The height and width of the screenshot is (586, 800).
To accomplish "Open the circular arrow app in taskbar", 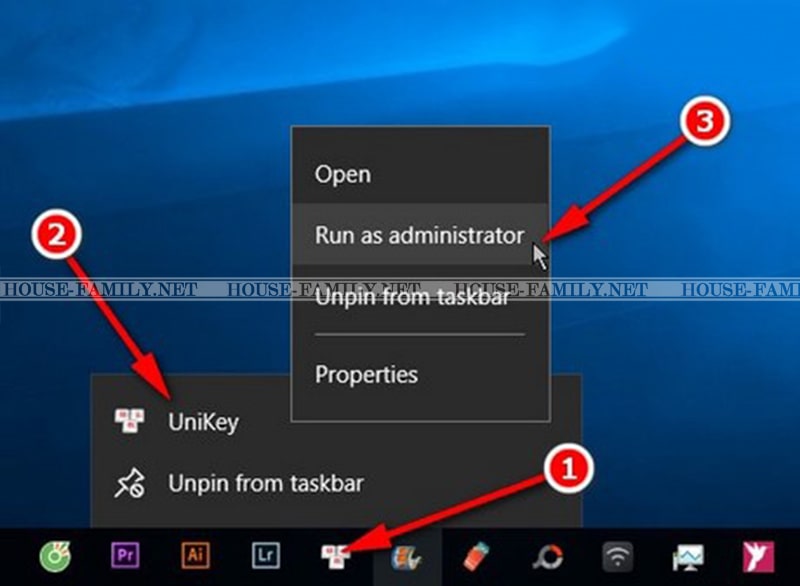I will 547,556.
